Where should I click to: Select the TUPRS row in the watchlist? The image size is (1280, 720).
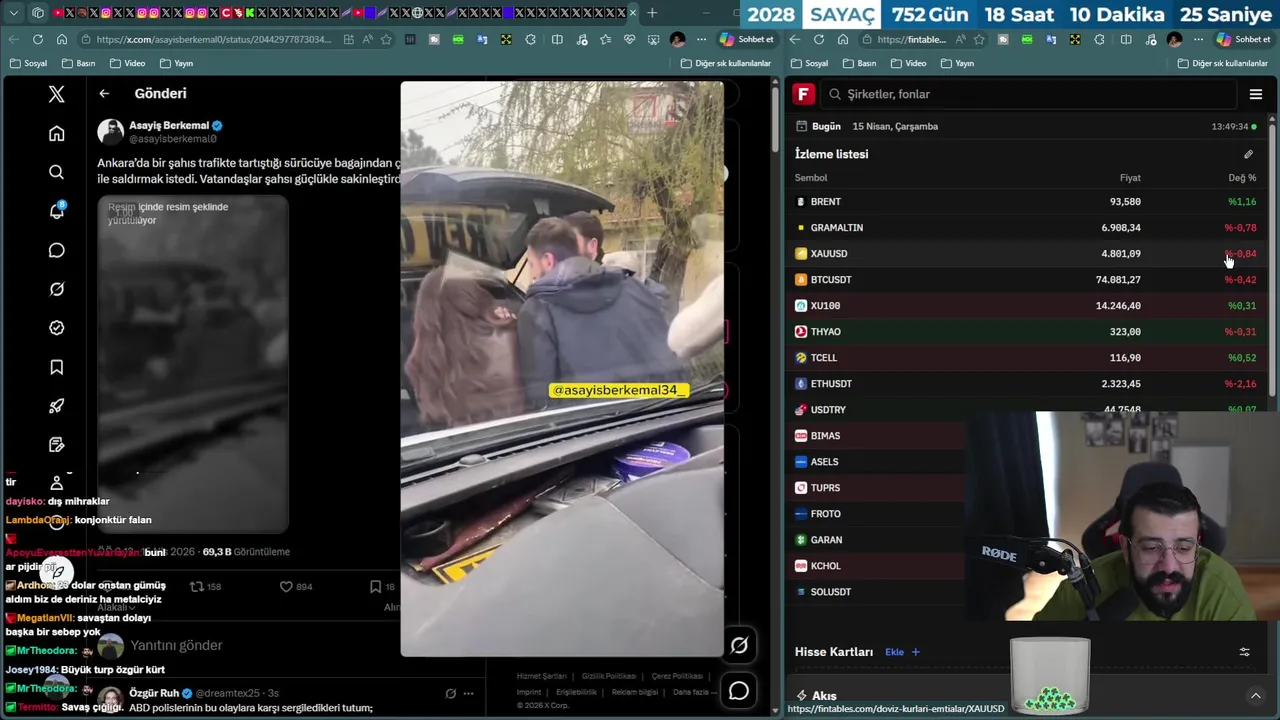[877, 487]
